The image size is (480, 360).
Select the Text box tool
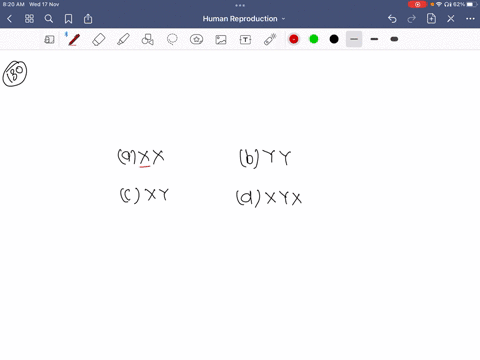[x=245, y=40]
